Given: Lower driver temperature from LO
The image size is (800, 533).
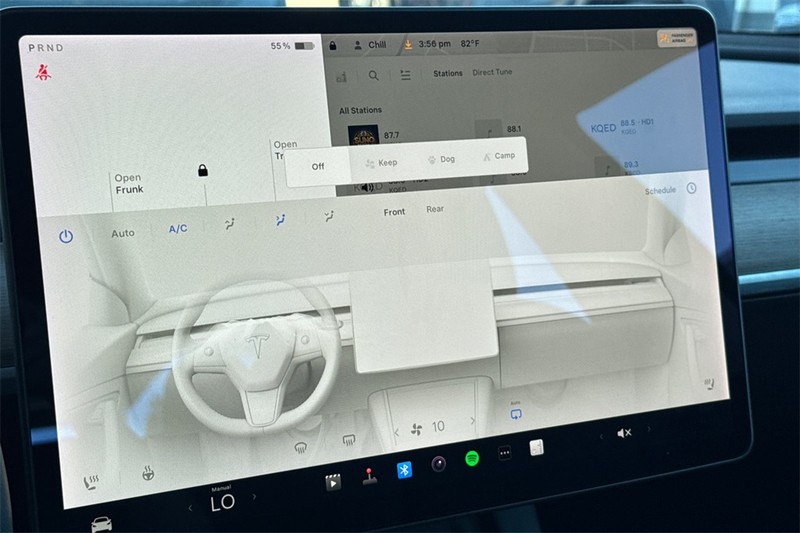Looking at the screenshot, I should 190,508.
